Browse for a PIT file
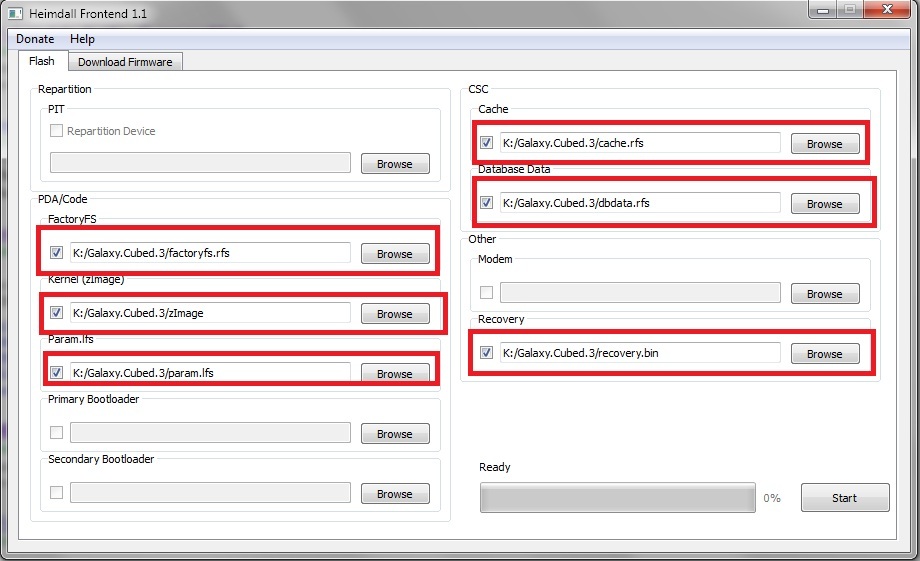The height and width of the screenshot is (561, 920). click(x=394, y=164)
